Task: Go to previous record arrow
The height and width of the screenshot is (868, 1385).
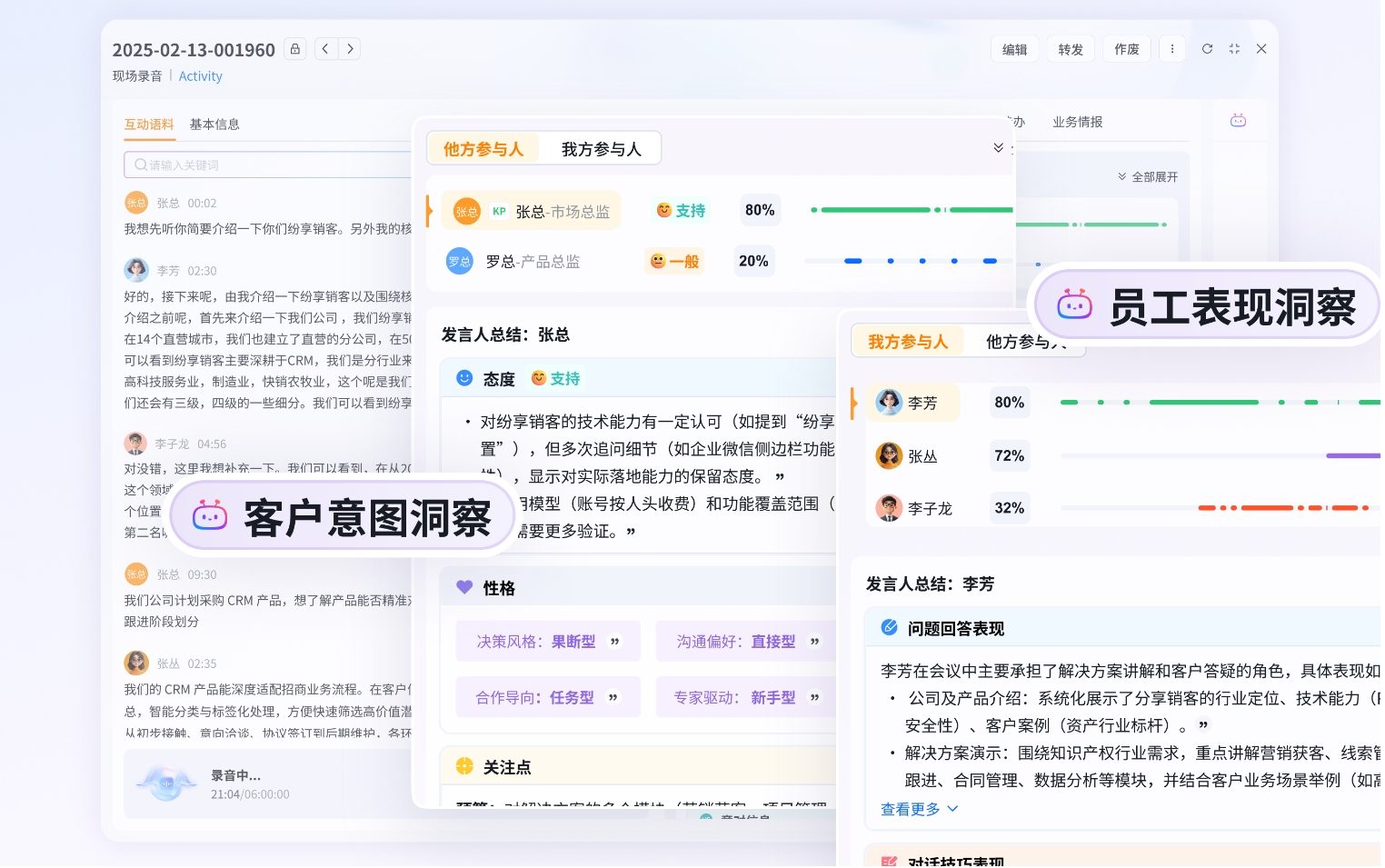Action: (x=325, y=49)
